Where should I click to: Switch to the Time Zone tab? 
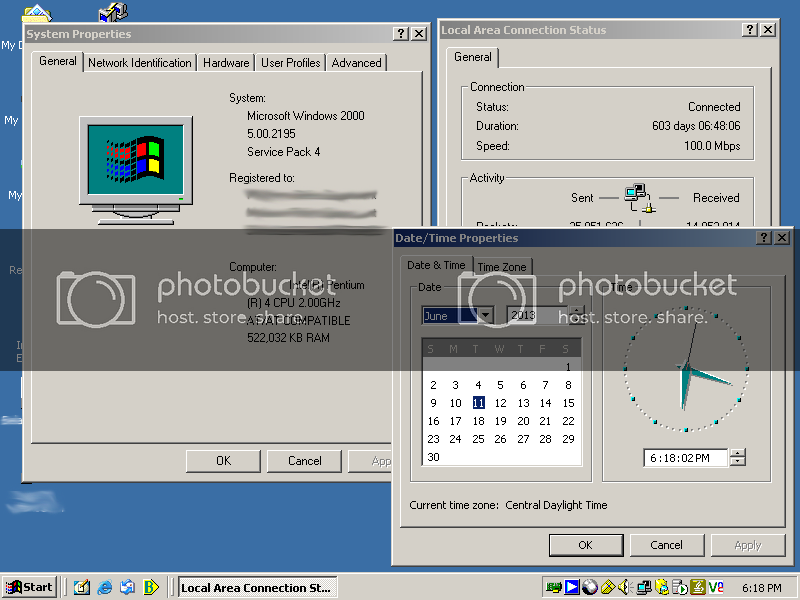[502, 267]
